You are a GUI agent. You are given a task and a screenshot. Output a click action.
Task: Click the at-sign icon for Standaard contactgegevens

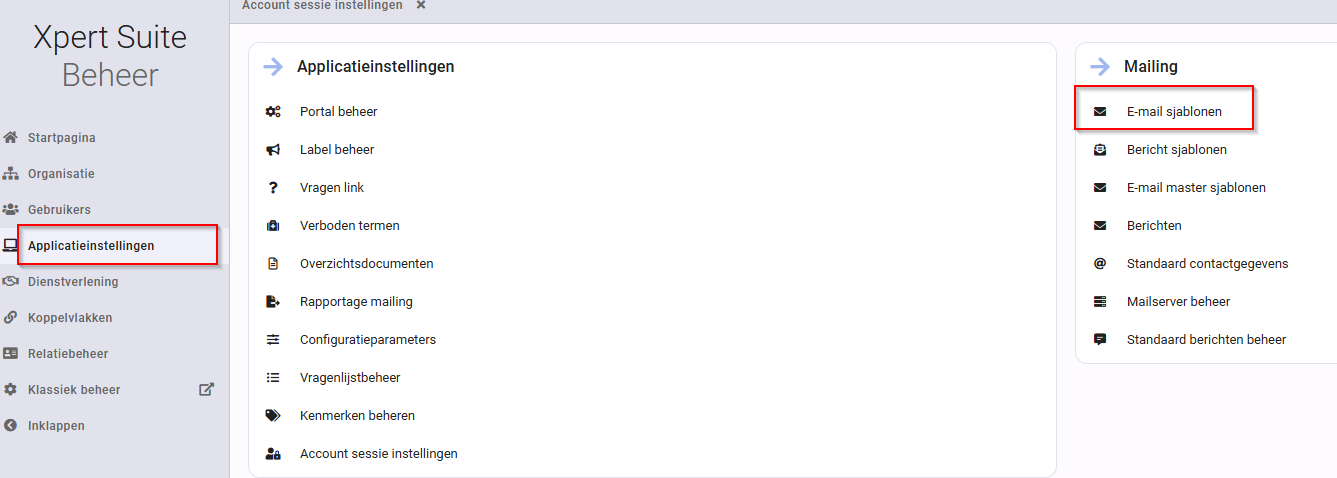click(x=1100, y=264)
